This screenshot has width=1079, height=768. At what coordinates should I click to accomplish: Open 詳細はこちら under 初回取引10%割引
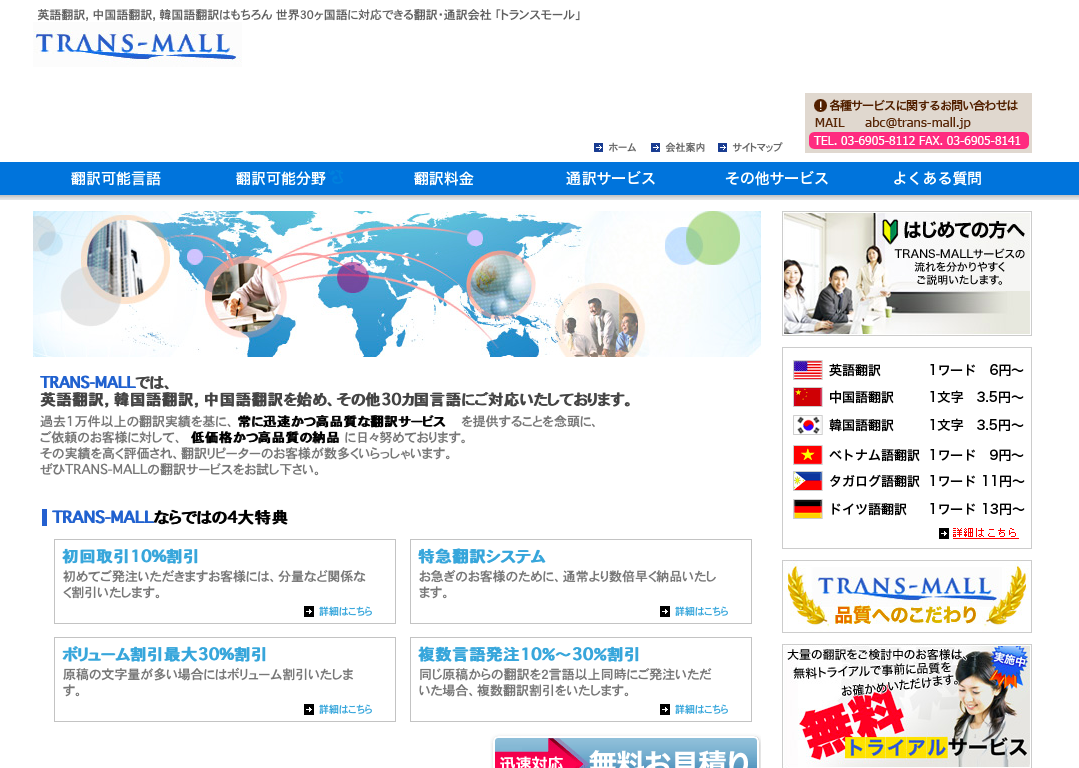pos(345,611)
